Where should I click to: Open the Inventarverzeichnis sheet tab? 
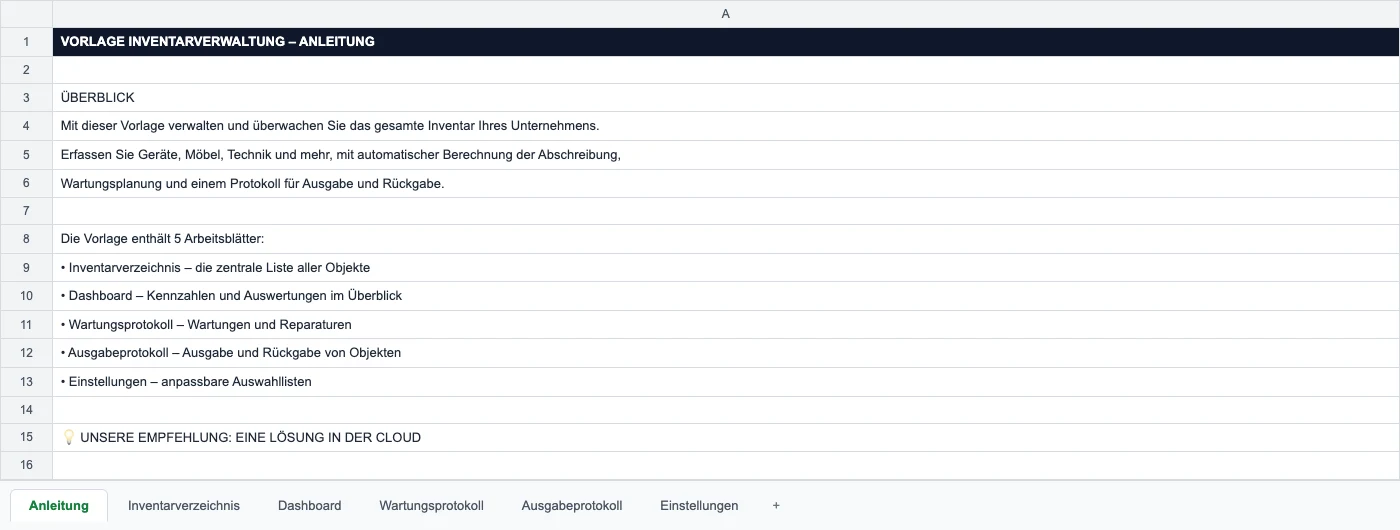[184, 505]
